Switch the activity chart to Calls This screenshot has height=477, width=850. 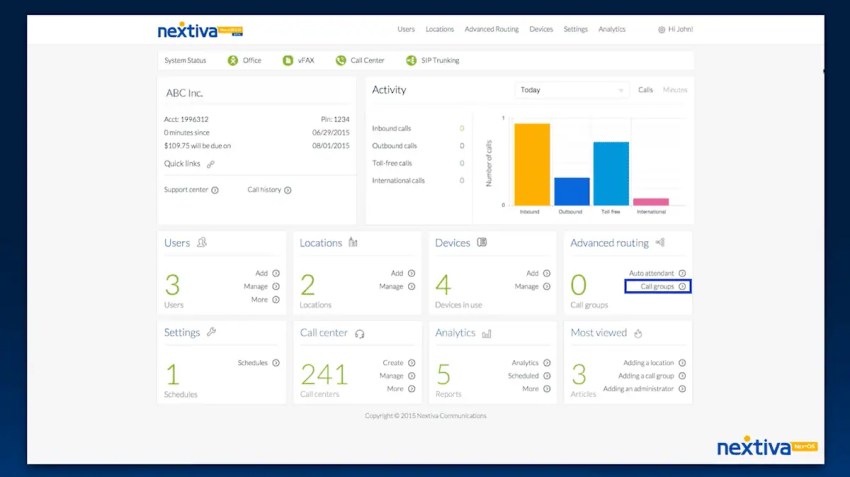click(645, 90)
